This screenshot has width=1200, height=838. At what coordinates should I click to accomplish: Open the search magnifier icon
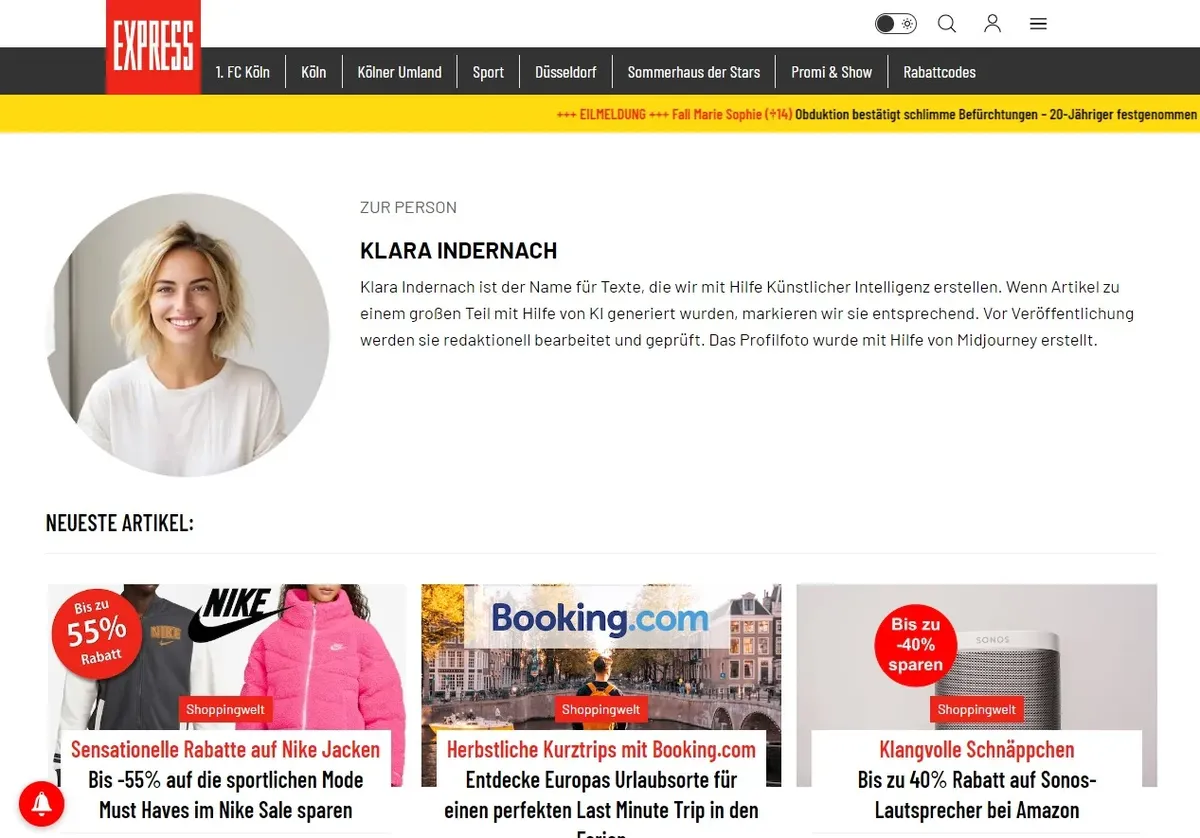coord(946,23)
